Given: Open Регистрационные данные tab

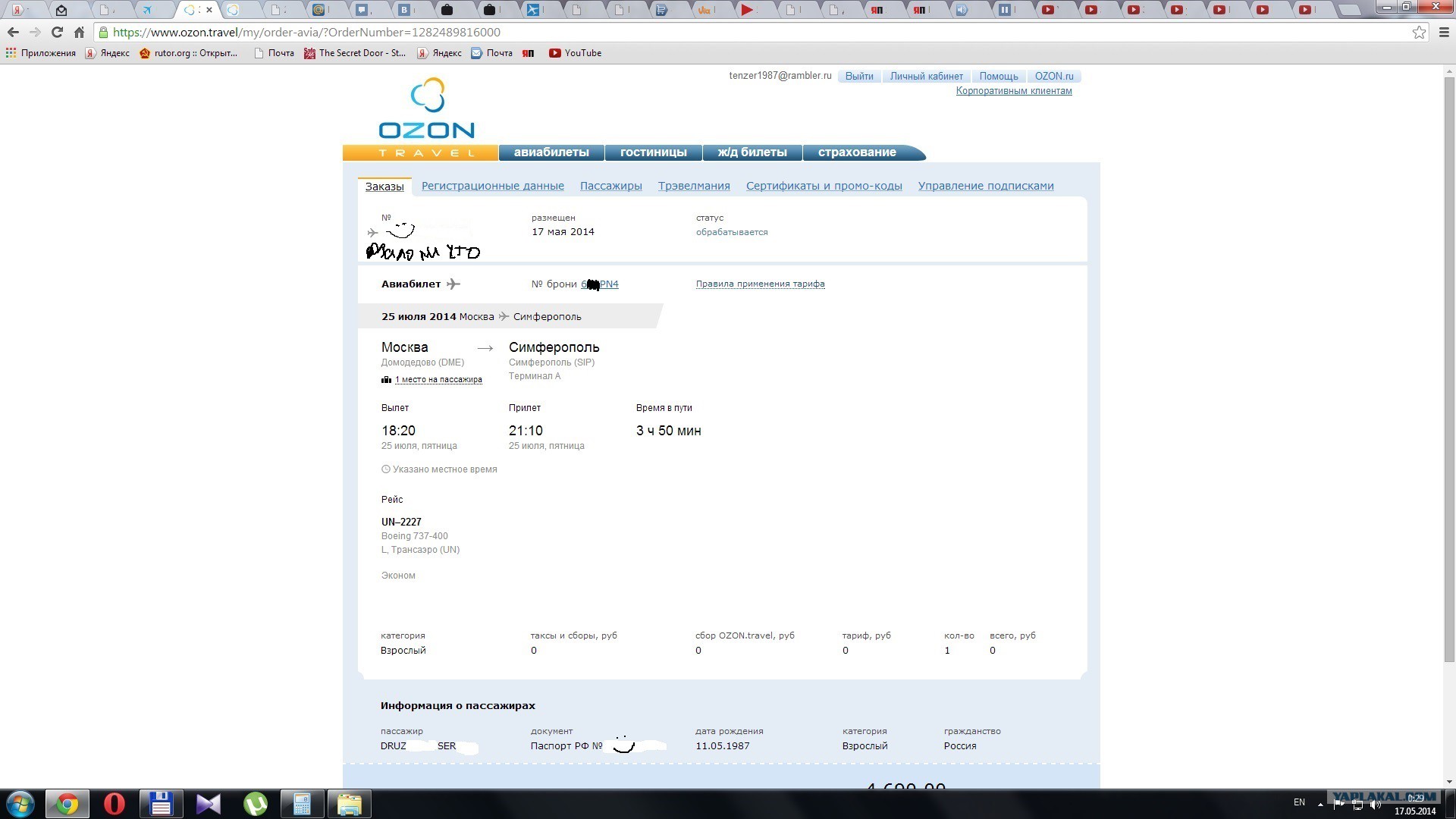Looking at the screenshot, I should 493,187.
